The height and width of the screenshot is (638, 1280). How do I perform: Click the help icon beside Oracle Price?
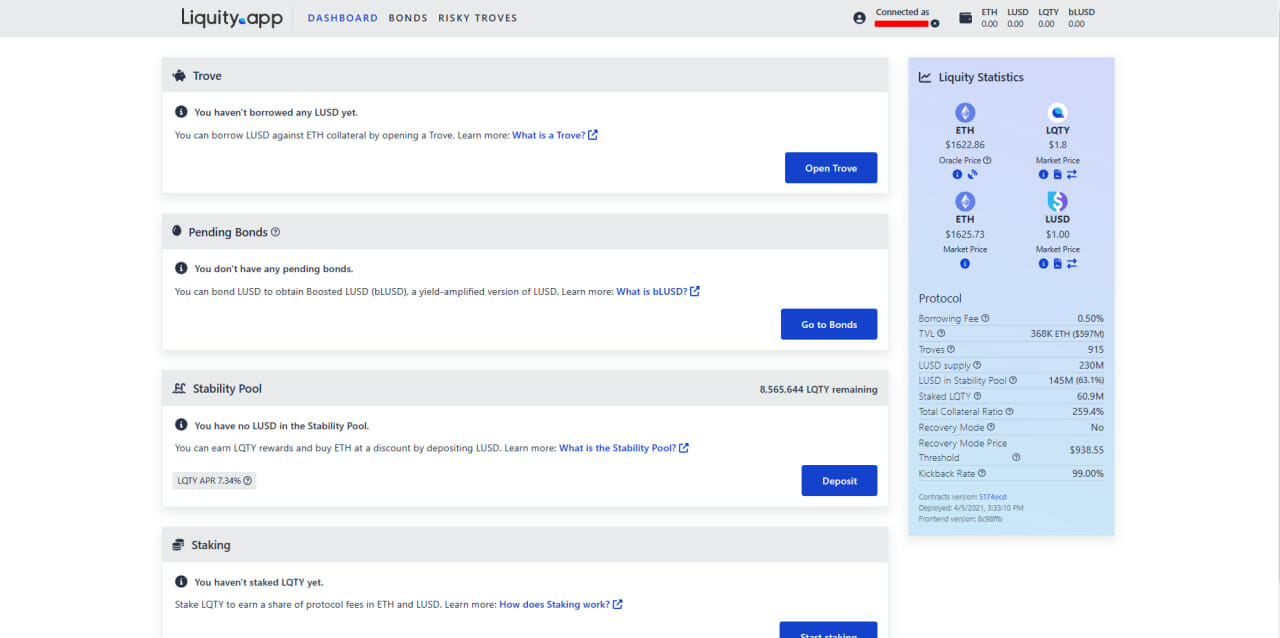pos(987,160)
